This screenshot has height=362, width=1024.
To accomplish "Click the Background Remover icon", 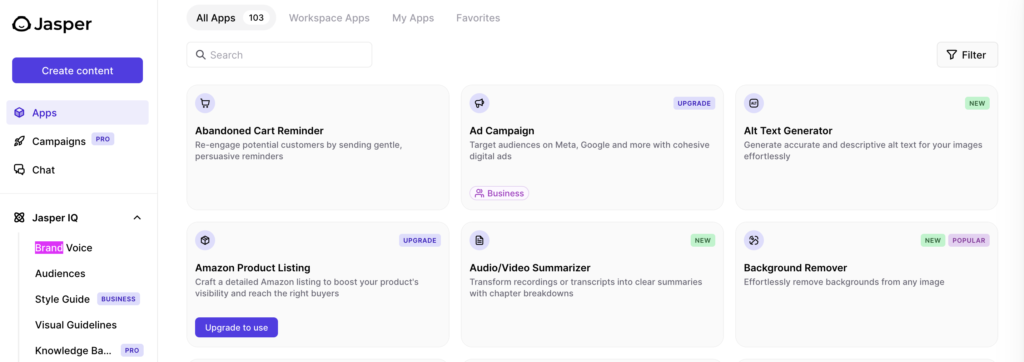I will 754,240.
